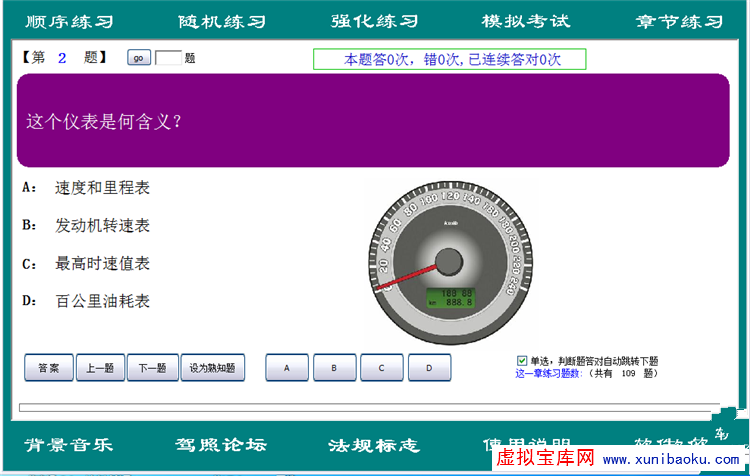Click the speedometer gauge image
This screenshot has width=750, height=476.
(x=448, y=263)
